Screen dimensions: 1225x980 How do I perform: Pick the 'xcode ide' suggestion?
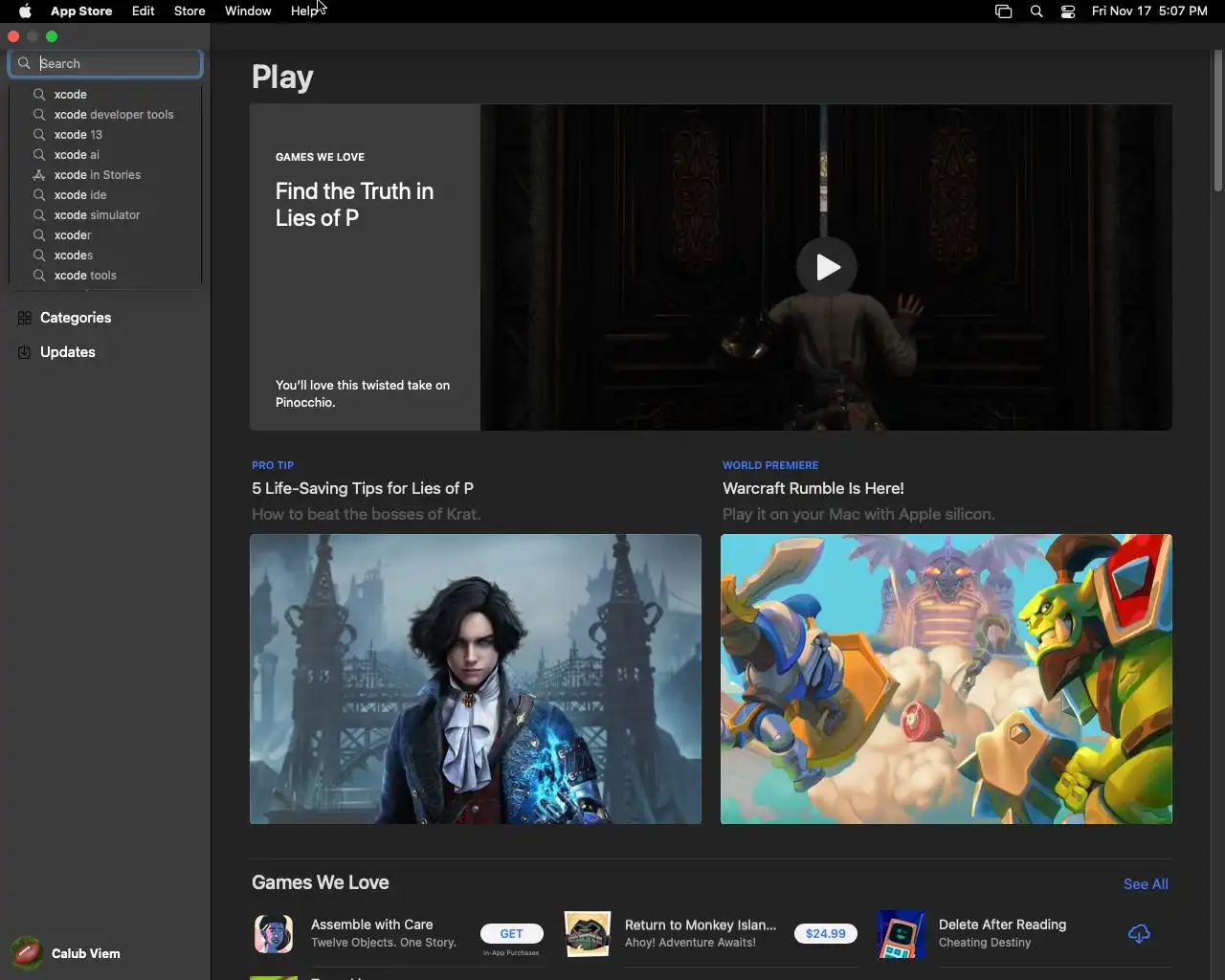coord(105,195)
